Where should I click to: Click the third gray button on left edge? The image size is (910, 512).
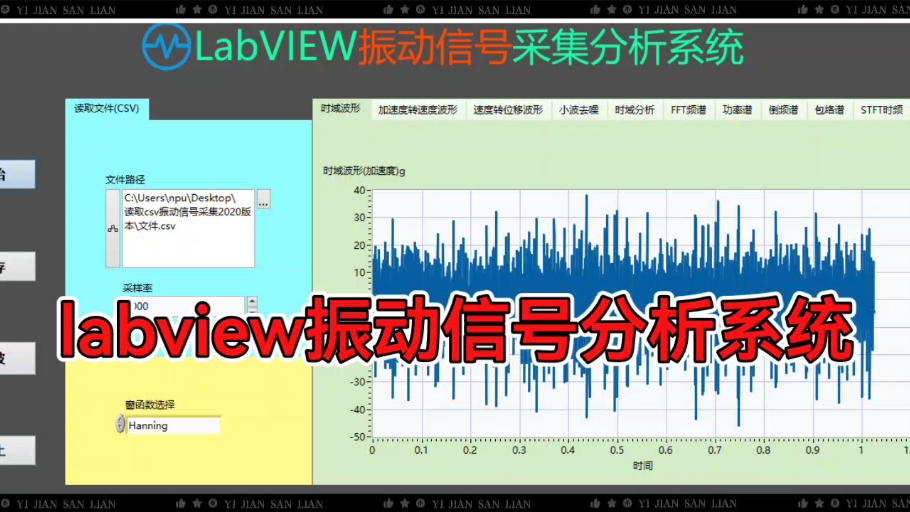coord(17,358)
